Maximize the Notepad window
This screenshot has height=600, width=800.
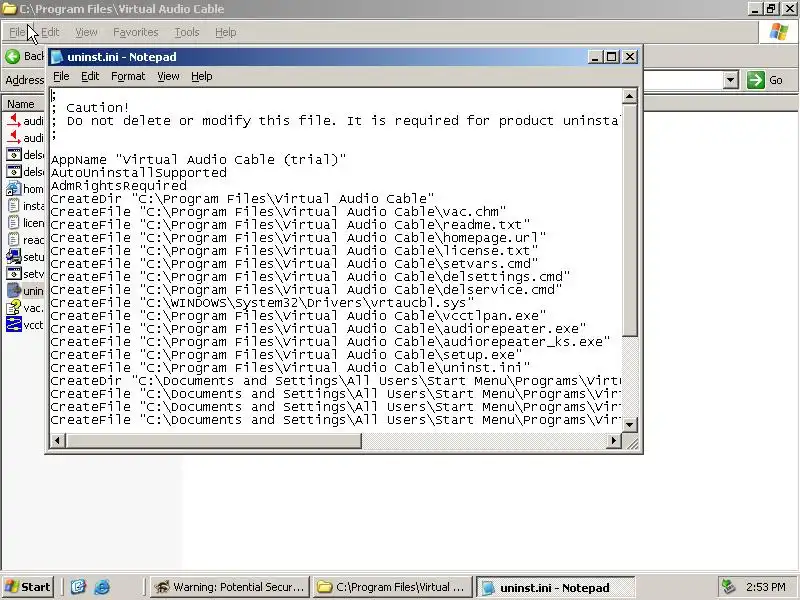coord(612,57)
